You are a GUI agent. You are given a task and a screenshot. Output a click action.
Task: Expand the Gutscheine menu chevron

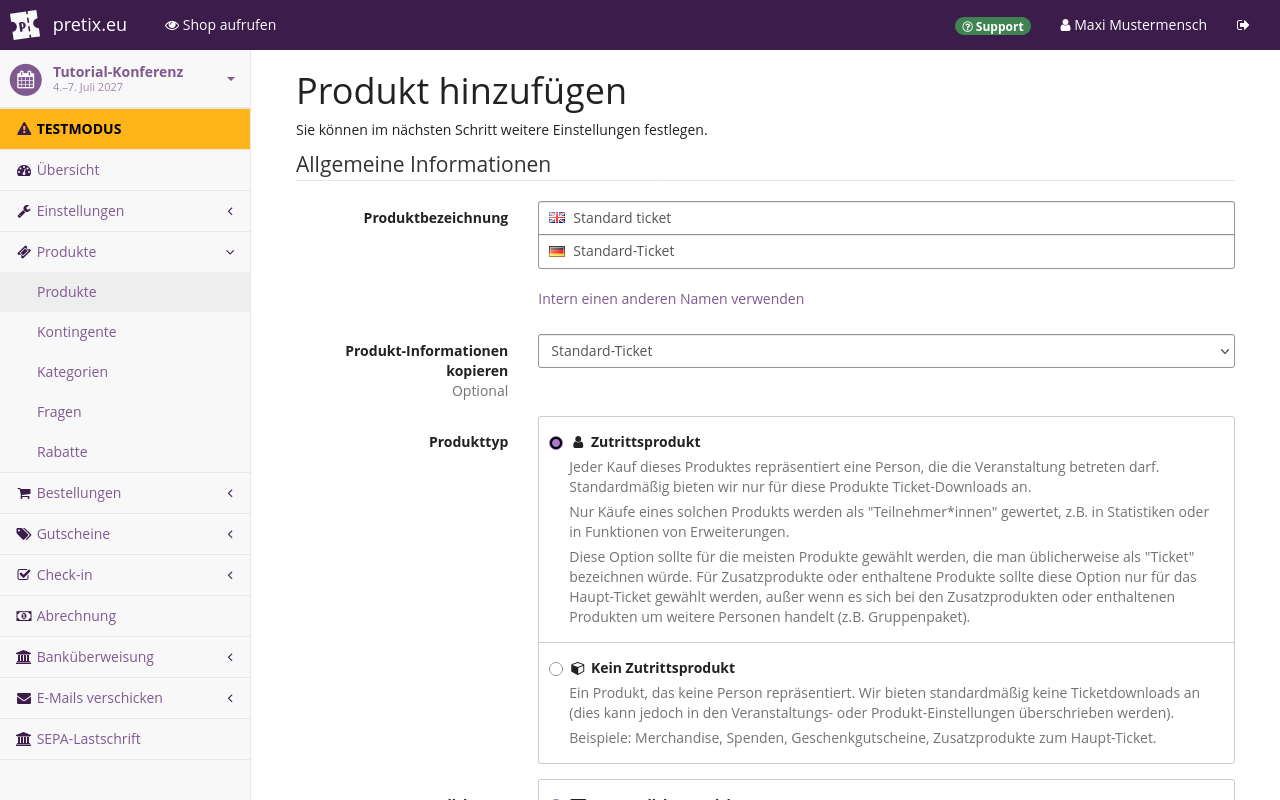230,534
